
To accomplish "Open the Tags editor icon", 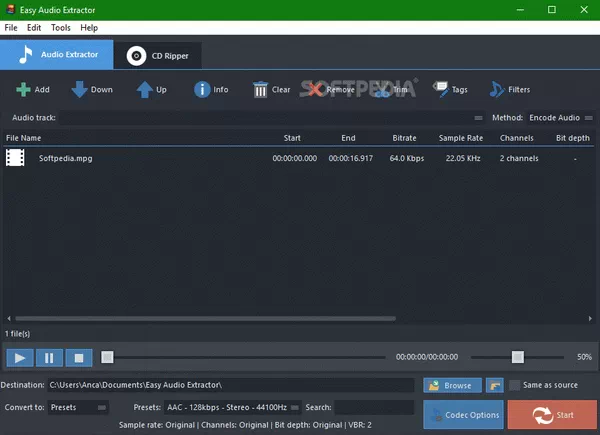I will [441, 89].
